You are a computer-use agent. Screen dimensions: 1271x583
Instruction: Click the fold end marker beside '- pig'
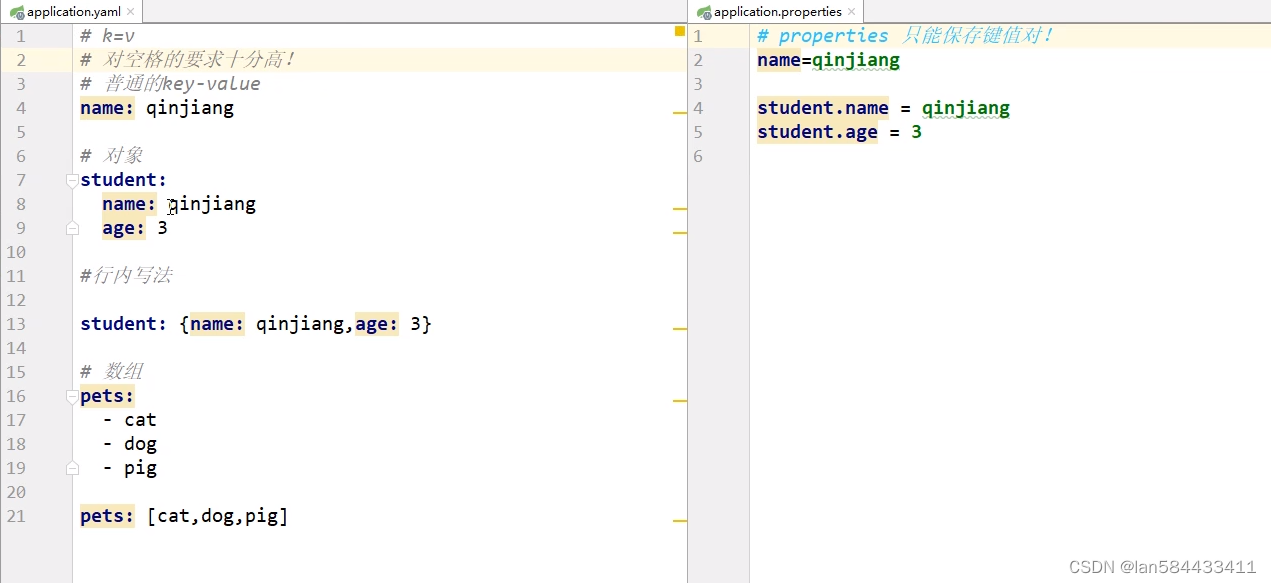tap(70, 468)
